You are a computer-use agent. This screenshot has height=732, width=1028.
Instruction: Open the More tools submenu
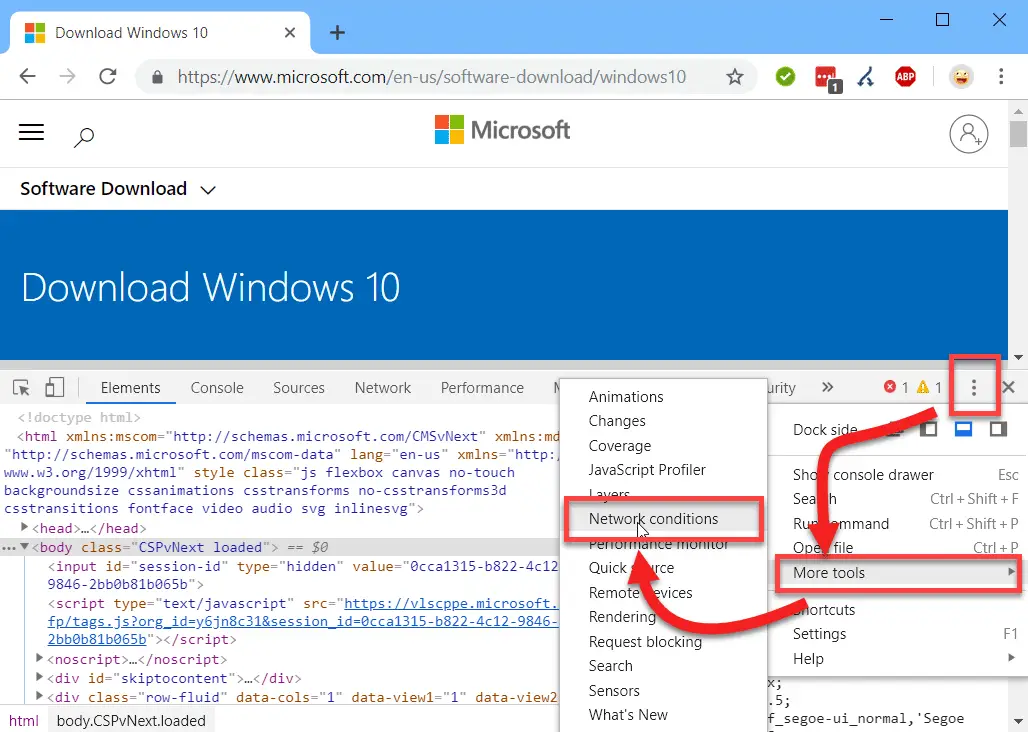(898, 573)
